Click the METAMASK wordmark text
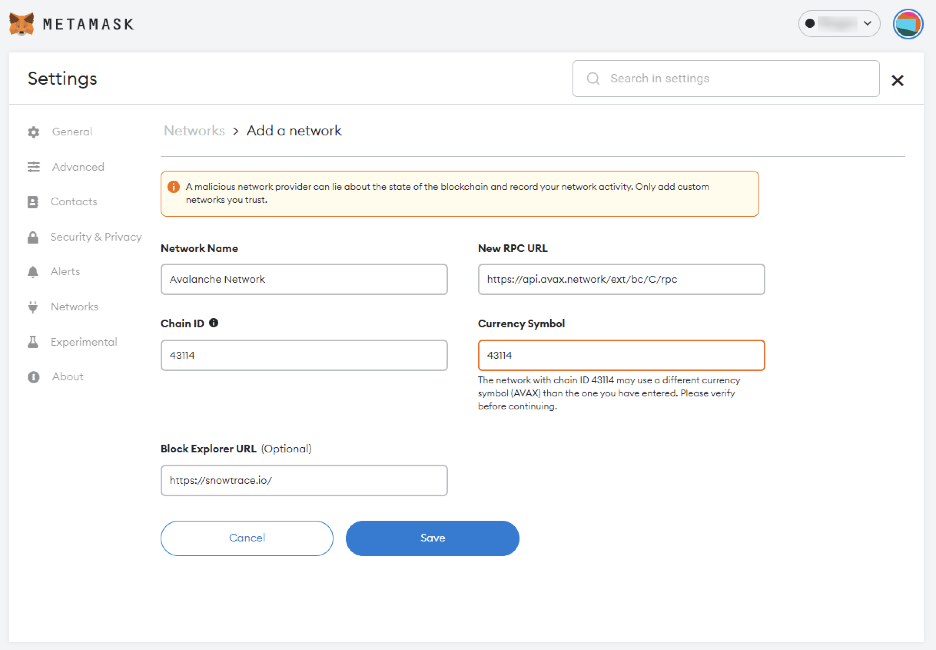 (88, 24)
